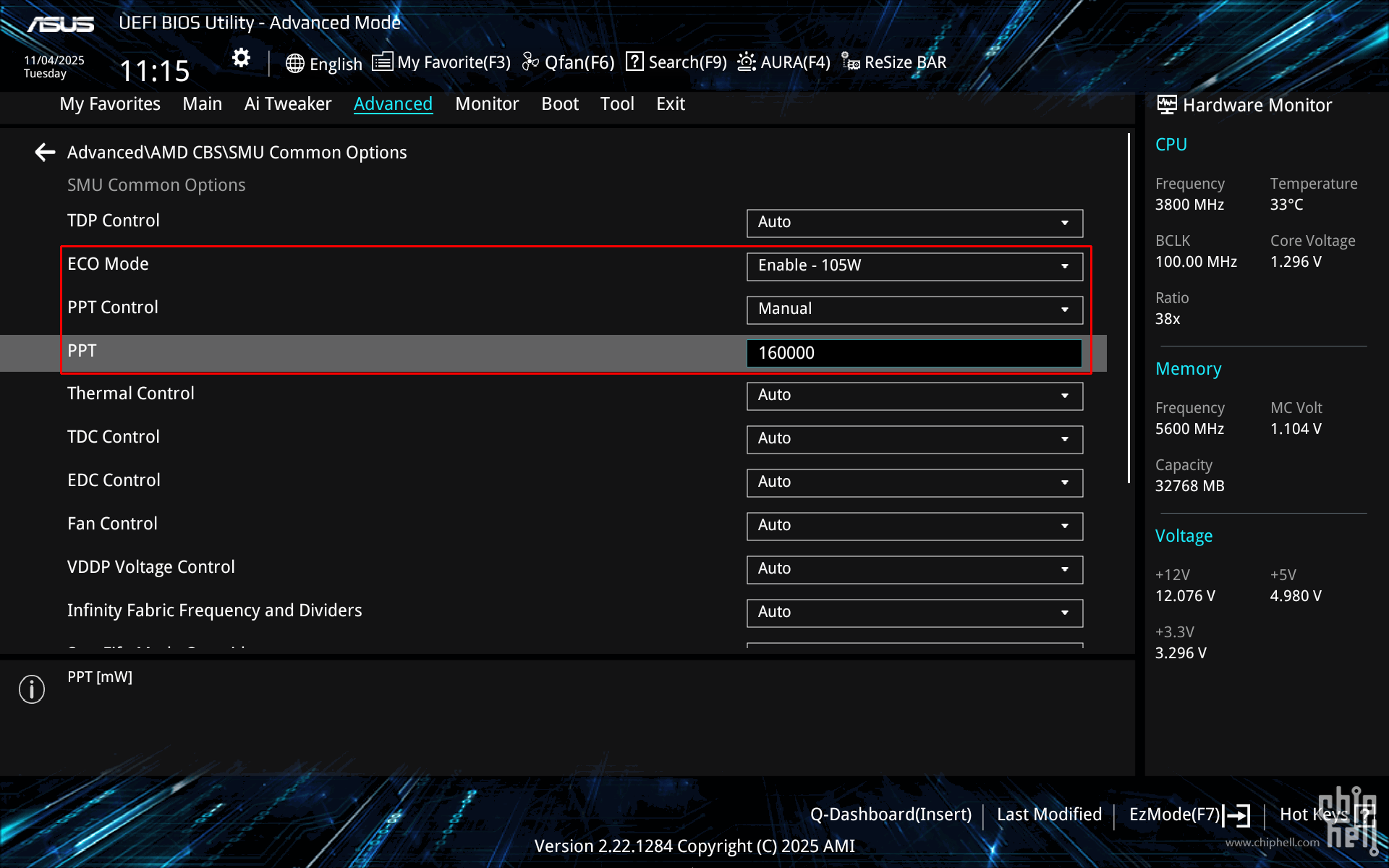The image size is (1389, 868).
Task: Open the Monitor tab
Action: click(x=487, y=103)
